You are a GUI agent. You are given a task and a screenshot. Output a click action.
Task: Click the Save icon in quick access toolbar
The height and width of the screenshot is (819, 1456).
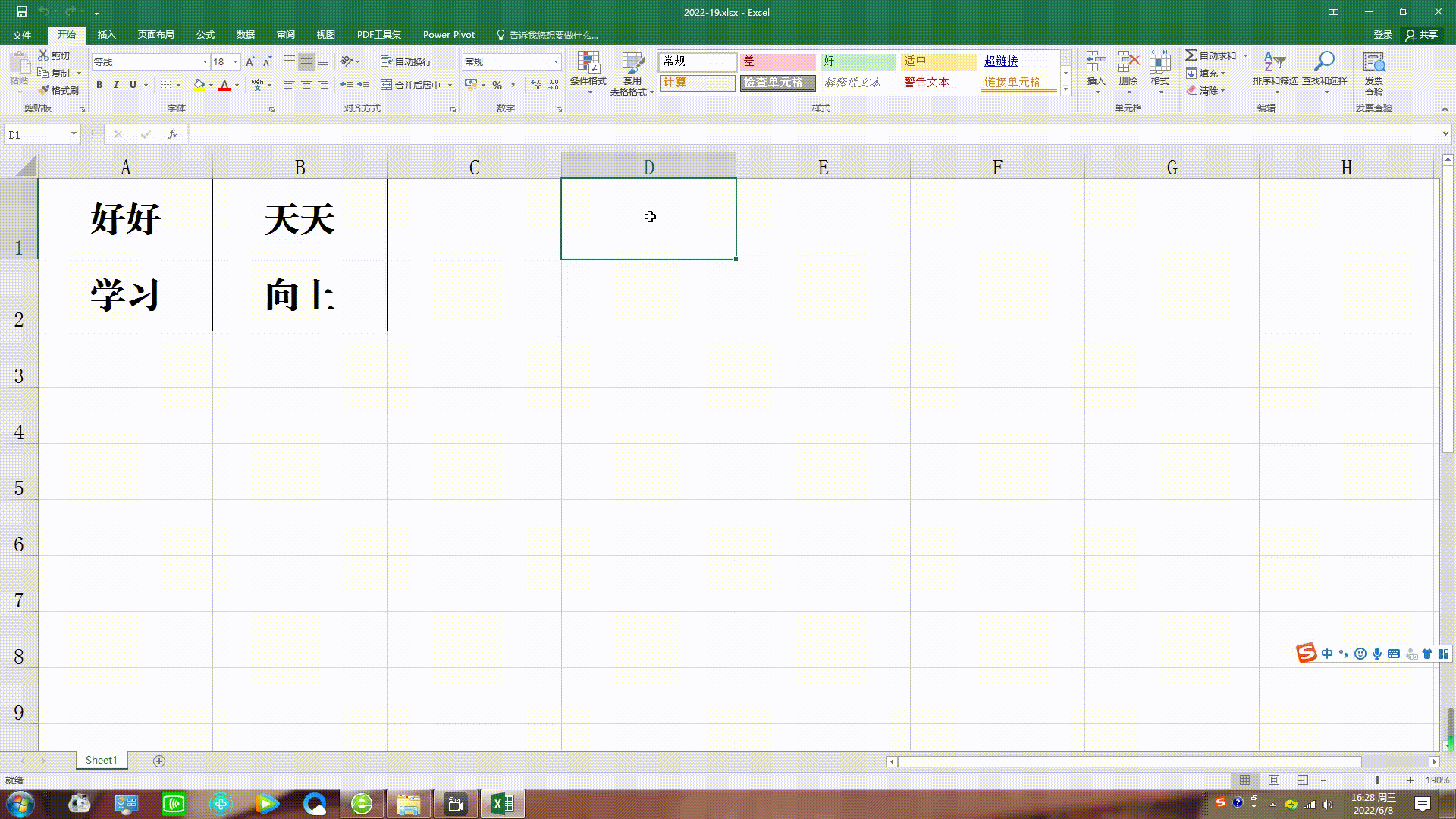[21, 11]
